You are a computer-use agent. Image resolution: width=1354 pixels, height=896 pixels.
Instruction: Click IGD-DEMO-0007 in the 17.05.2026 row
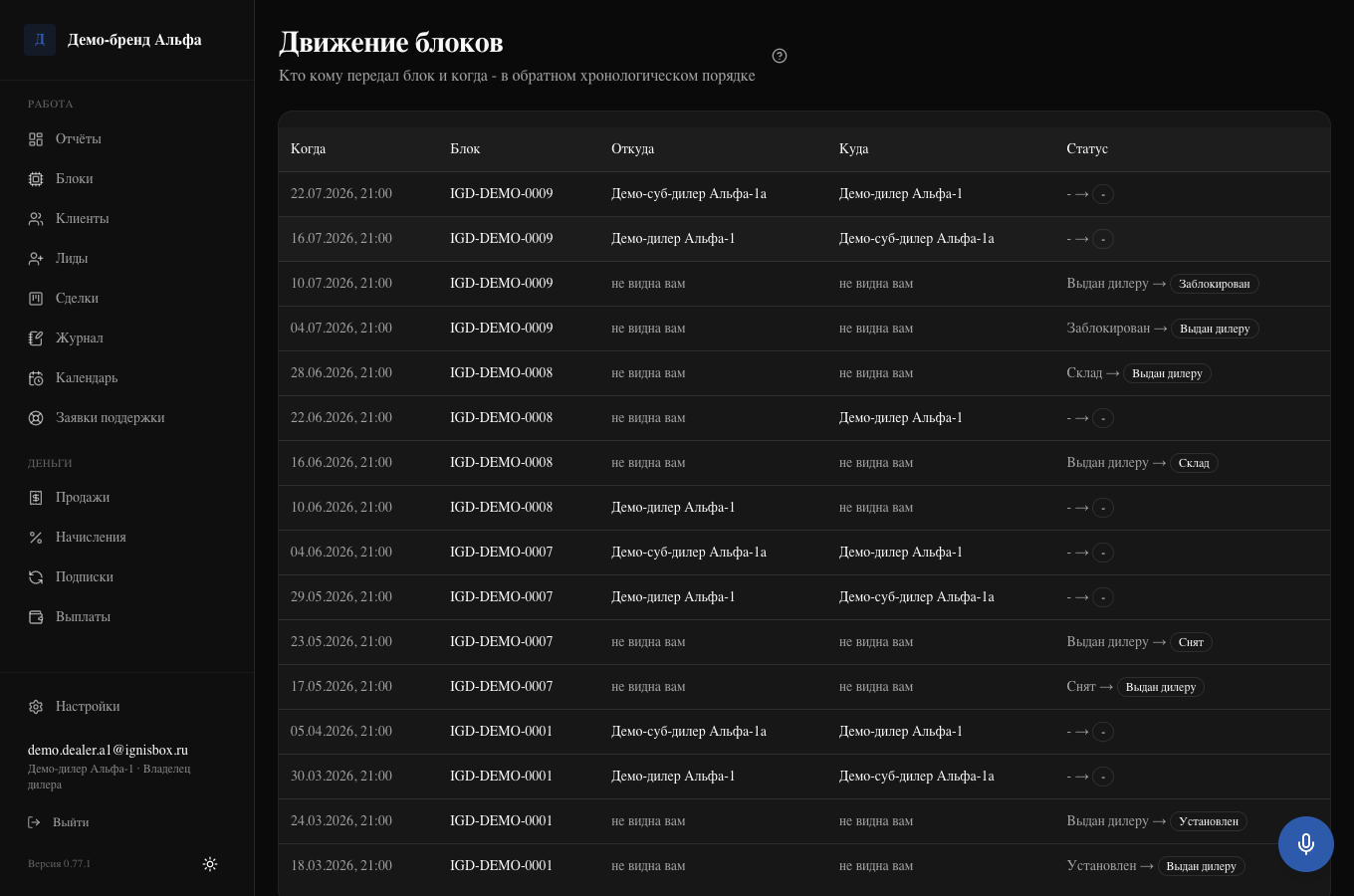[x=501, y=687]
